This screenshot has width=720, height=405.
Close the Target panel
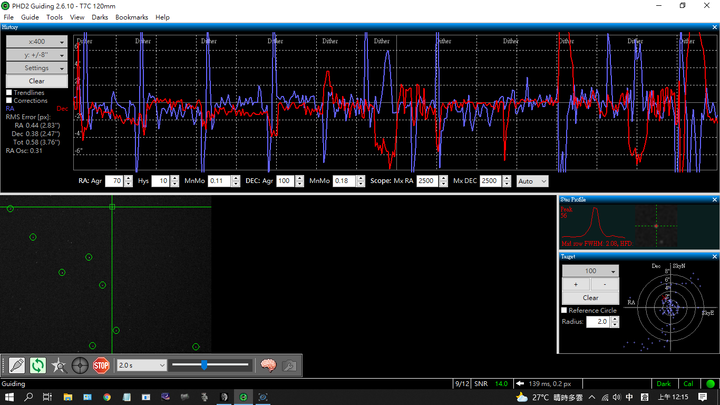pos(714,256)
